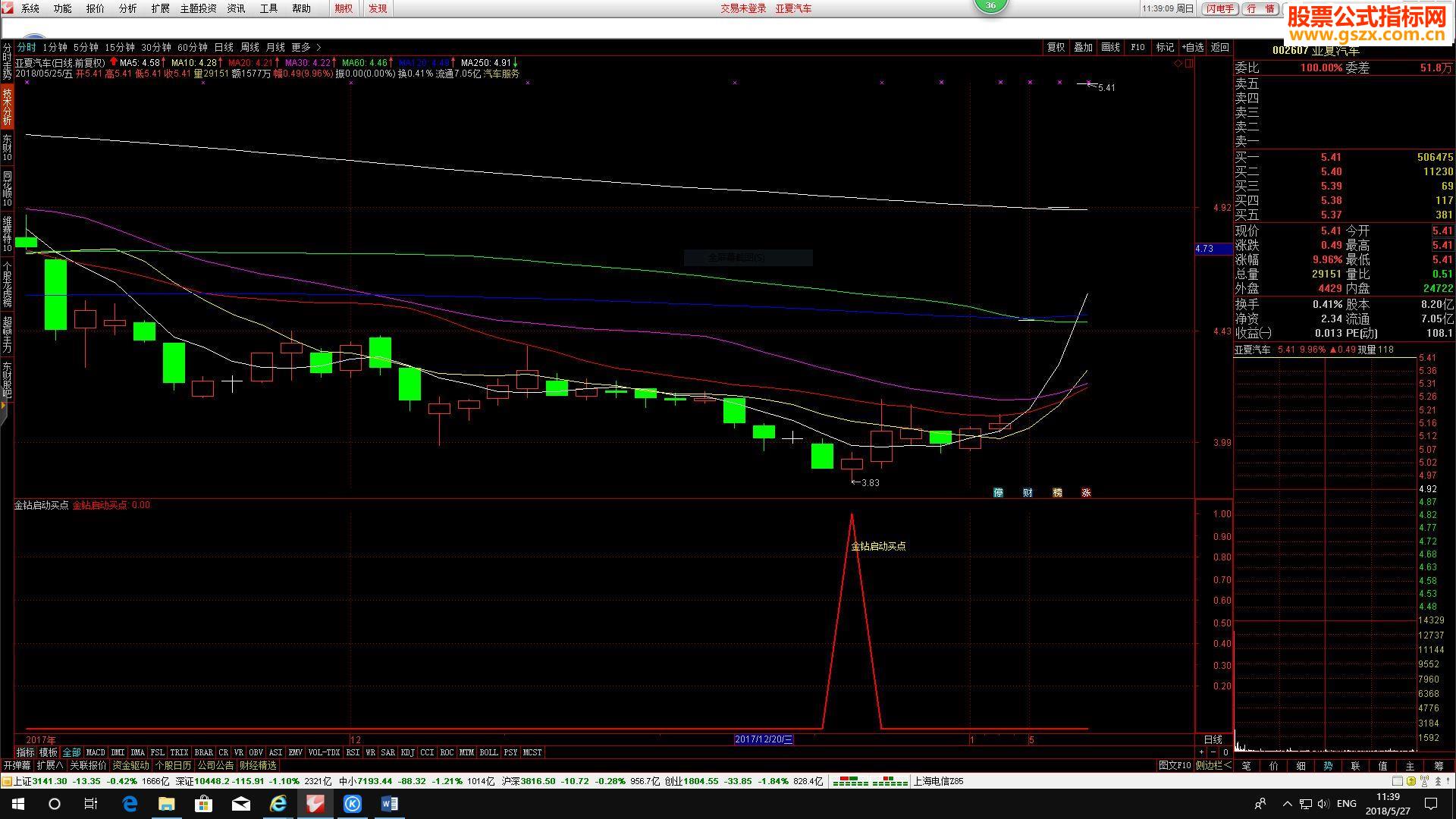Switch to 分时 period tab
This screenshot has width=1456, height=819.
(x=27, y=47)
